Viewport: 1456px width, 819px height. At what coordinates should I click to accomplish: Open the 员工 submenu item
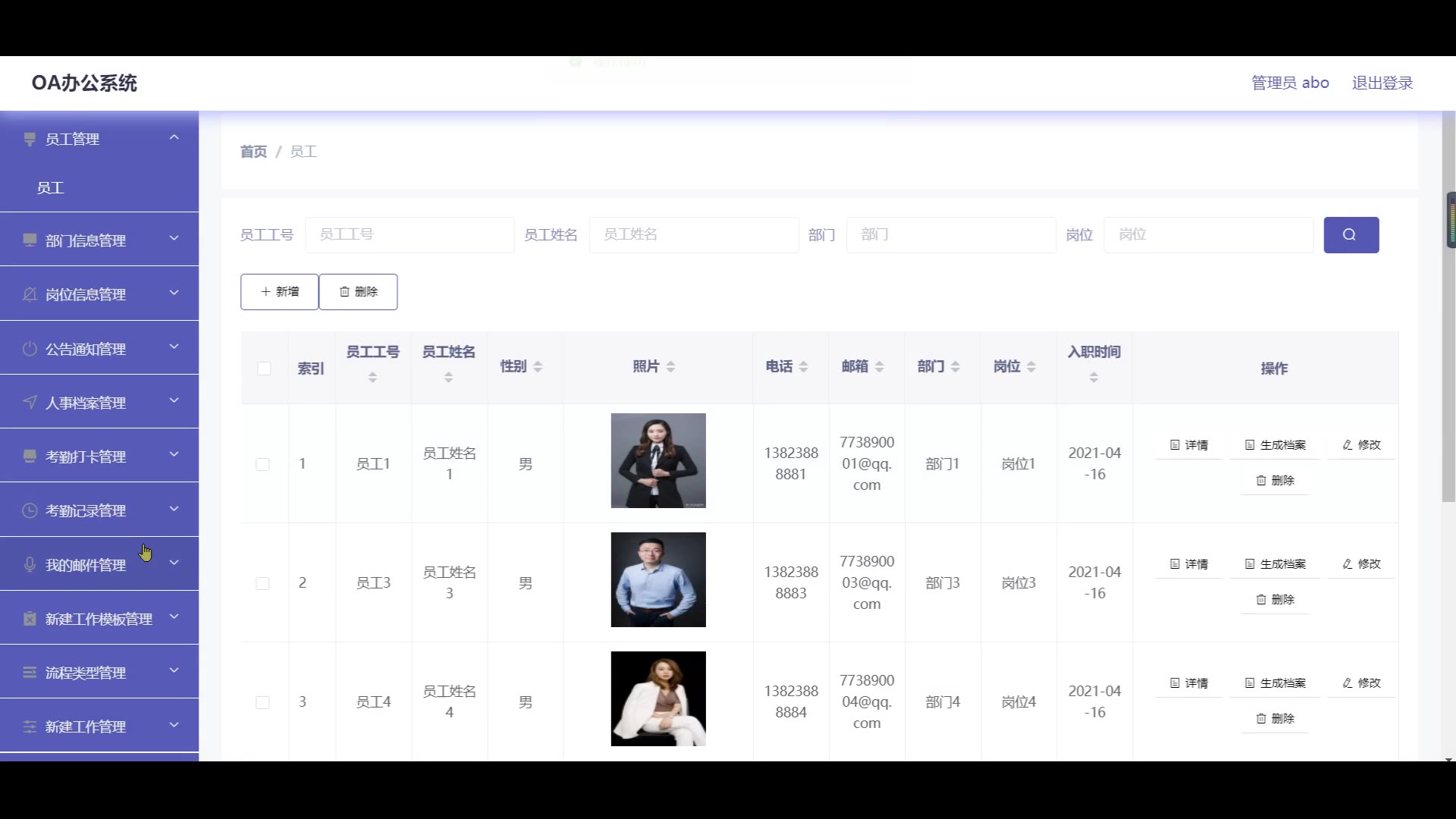50,188
